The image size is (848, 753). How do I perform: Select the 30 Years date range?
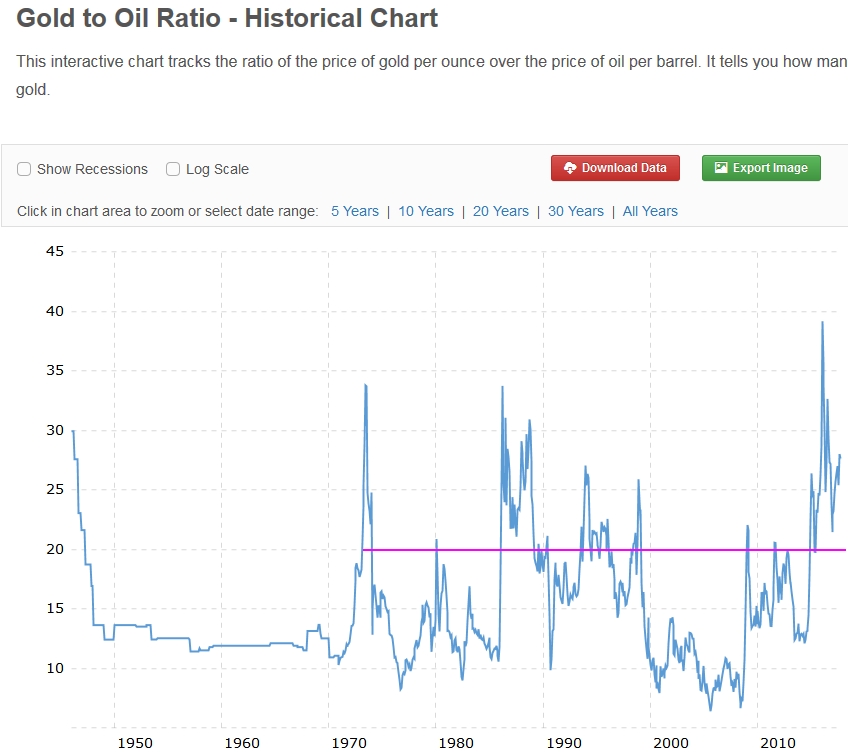tap(576, 211)
